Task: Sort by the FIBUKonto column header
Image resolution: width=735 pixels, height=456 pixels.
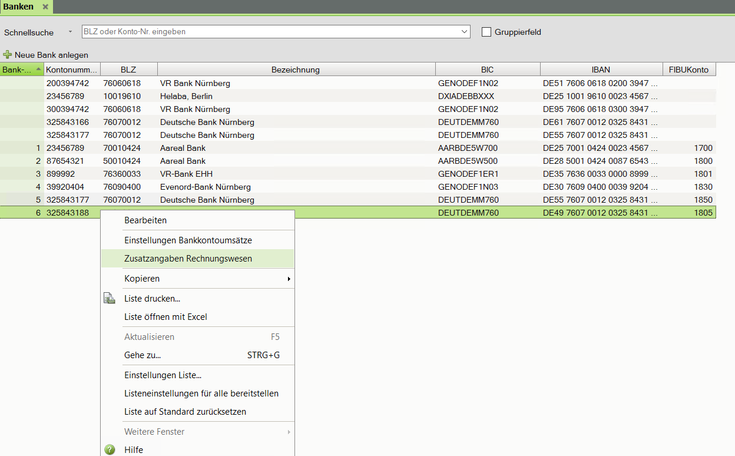Action: [689, 69]
